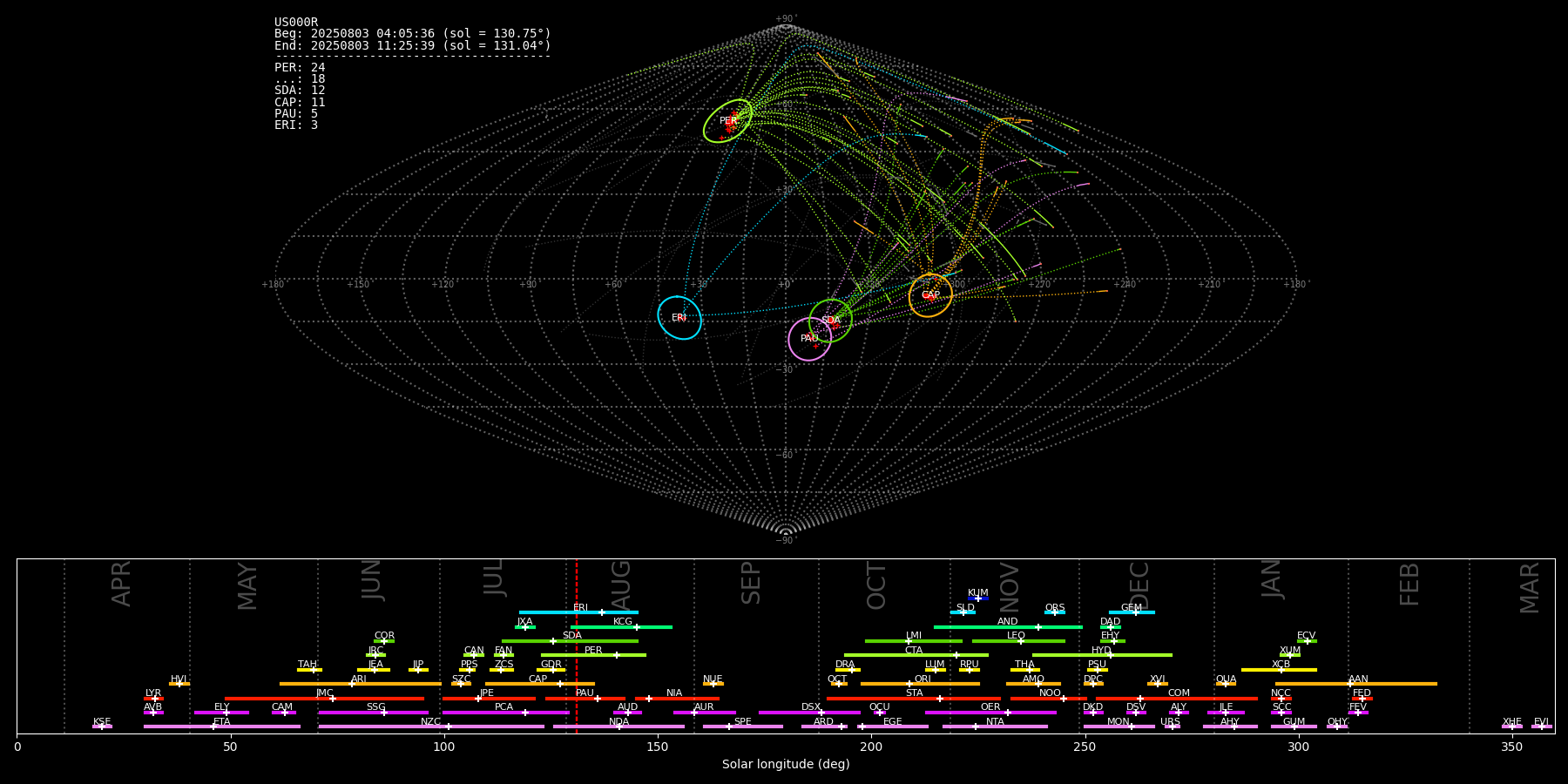Click the 'Solar longitude (deg)' axis title

[x=786, y=764]
